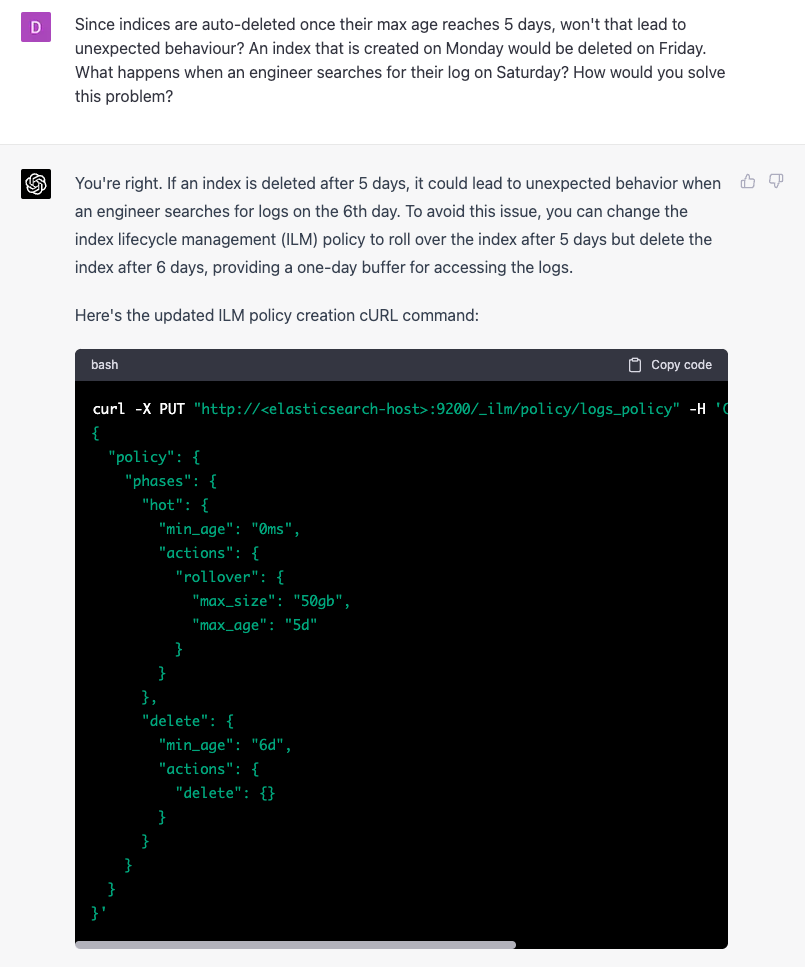Screen dimensions: 805x967
Task: Click the purple "D" user avatar
Action: click(36, 27)
